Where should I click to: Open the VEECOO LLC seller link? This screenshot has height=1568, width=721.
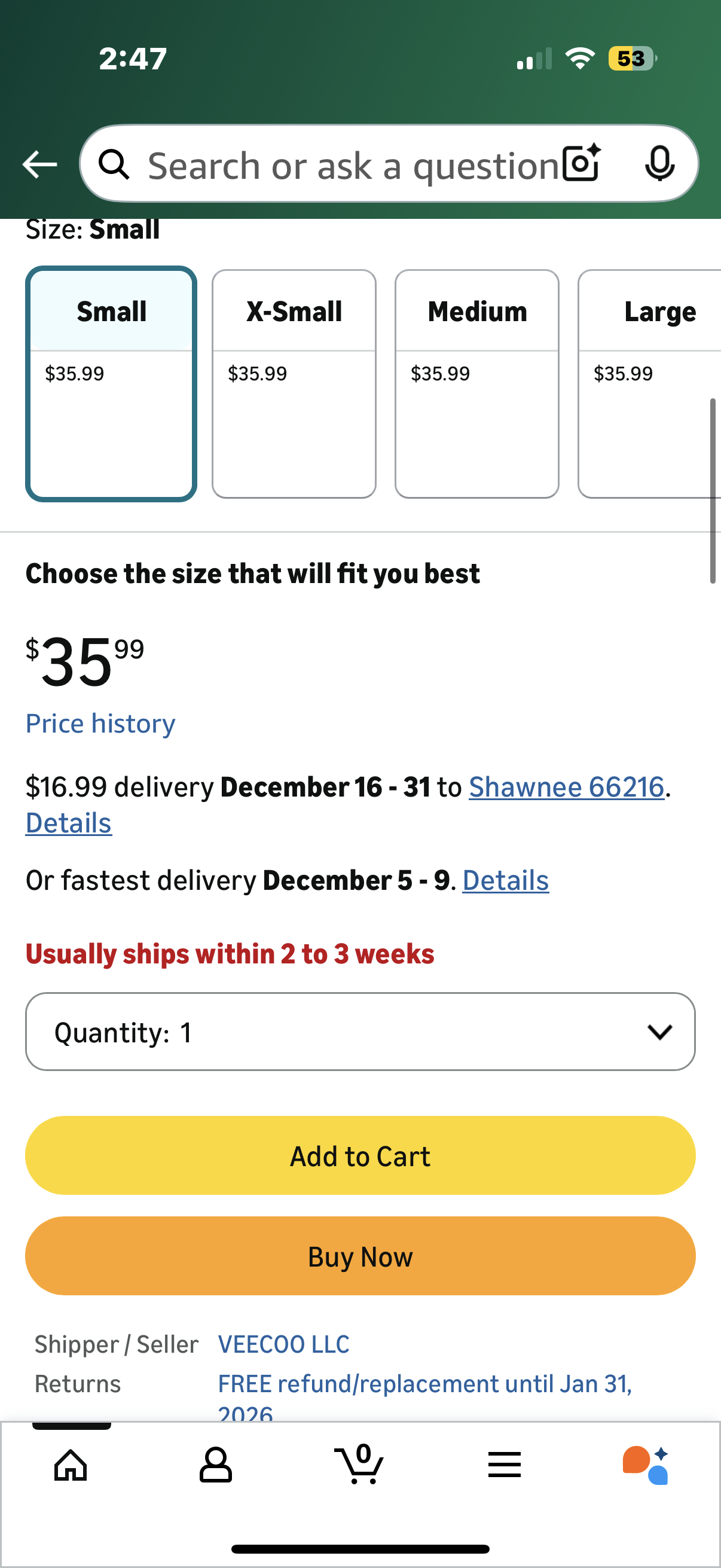283,1344
